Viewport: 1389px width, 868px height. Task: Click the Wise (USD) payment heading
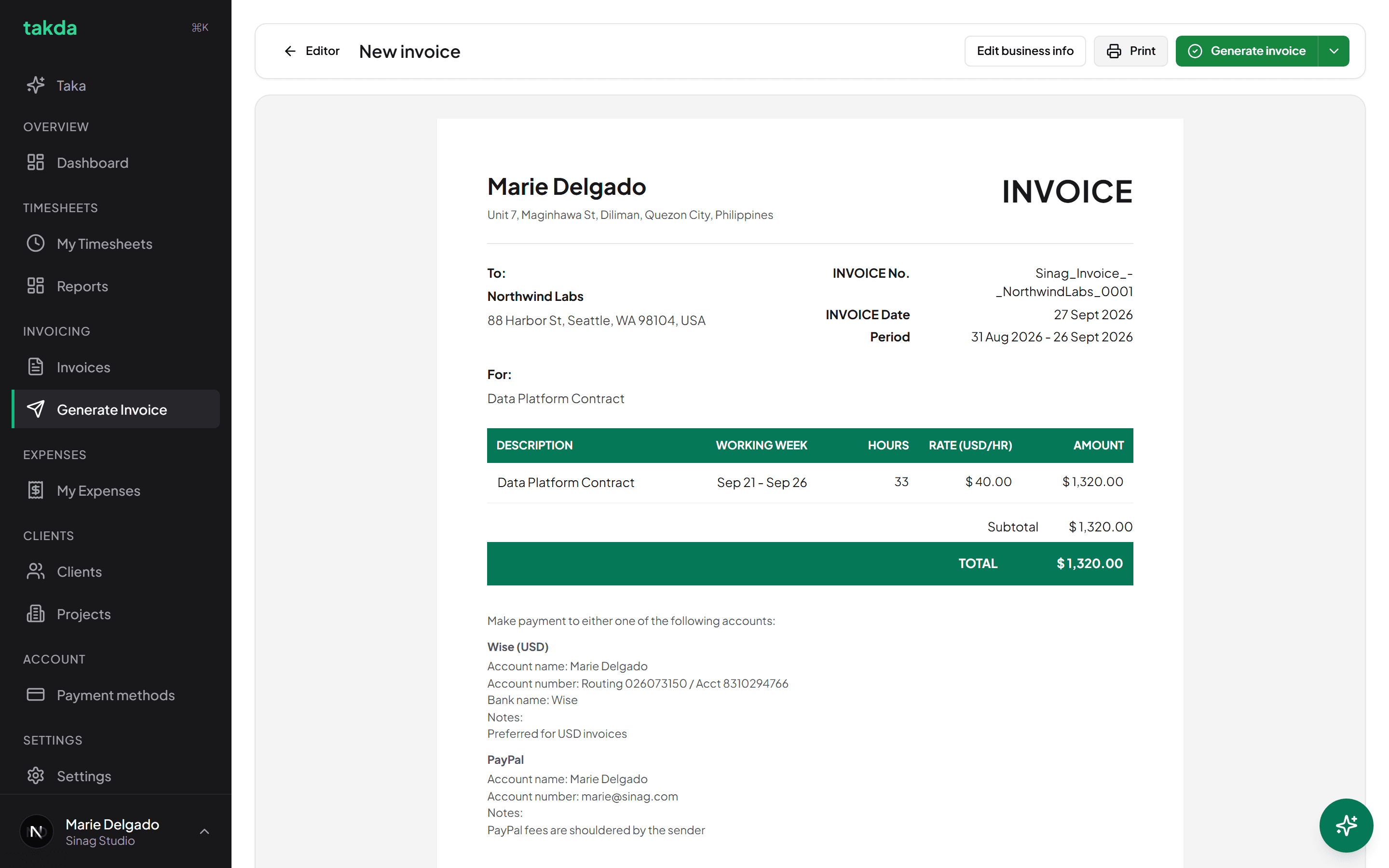[x=517, y=647]
